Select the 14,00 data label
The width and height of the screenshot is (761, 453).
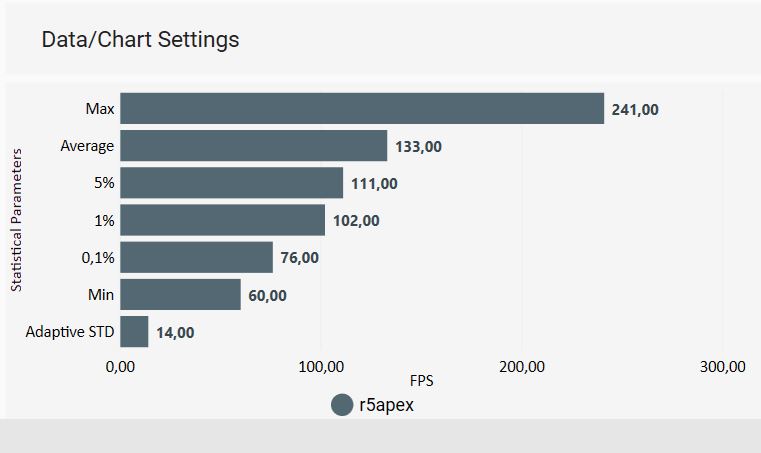(175, 333)
